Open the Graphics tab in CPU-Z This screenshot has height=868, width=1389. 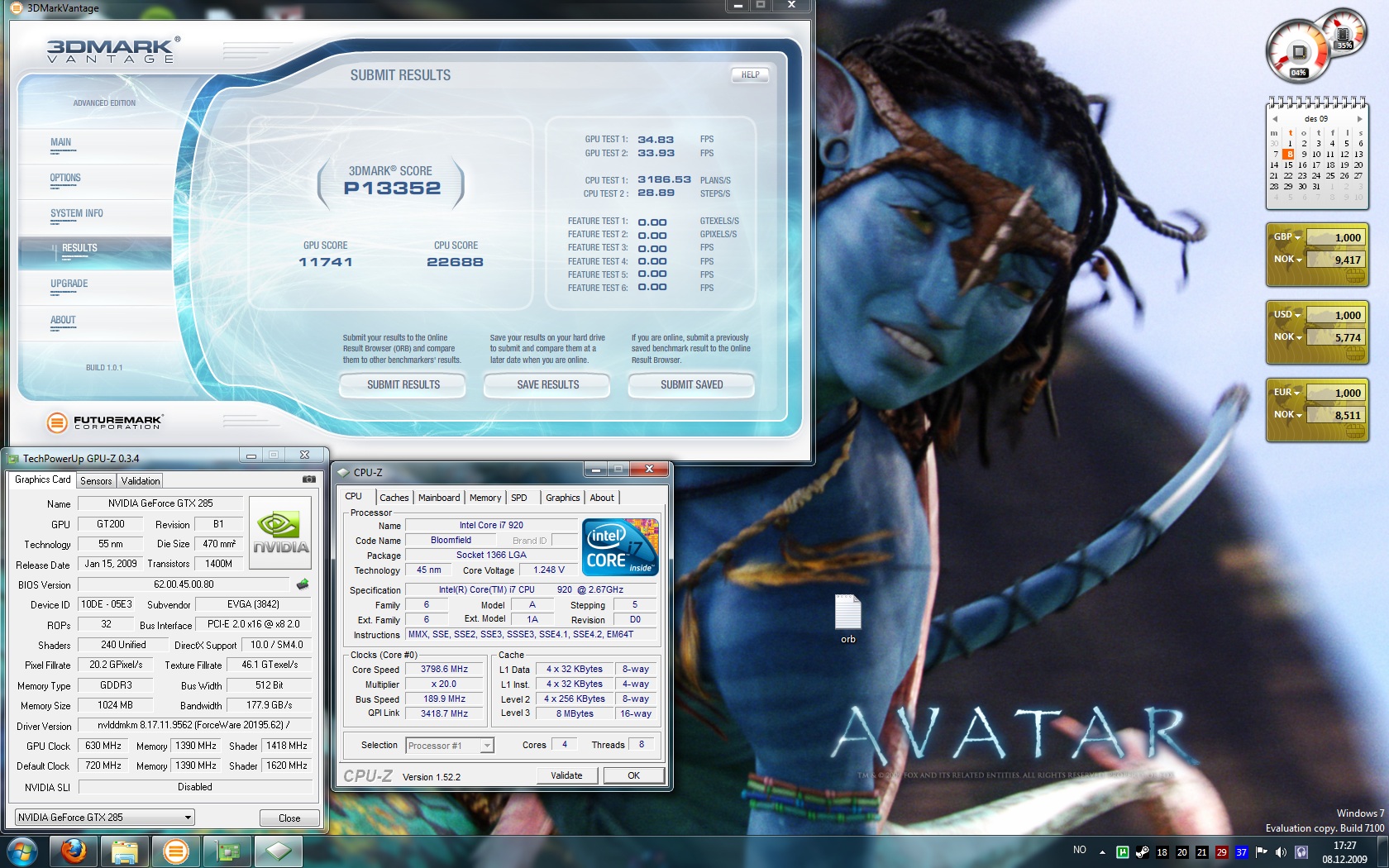tap(563, 498)
